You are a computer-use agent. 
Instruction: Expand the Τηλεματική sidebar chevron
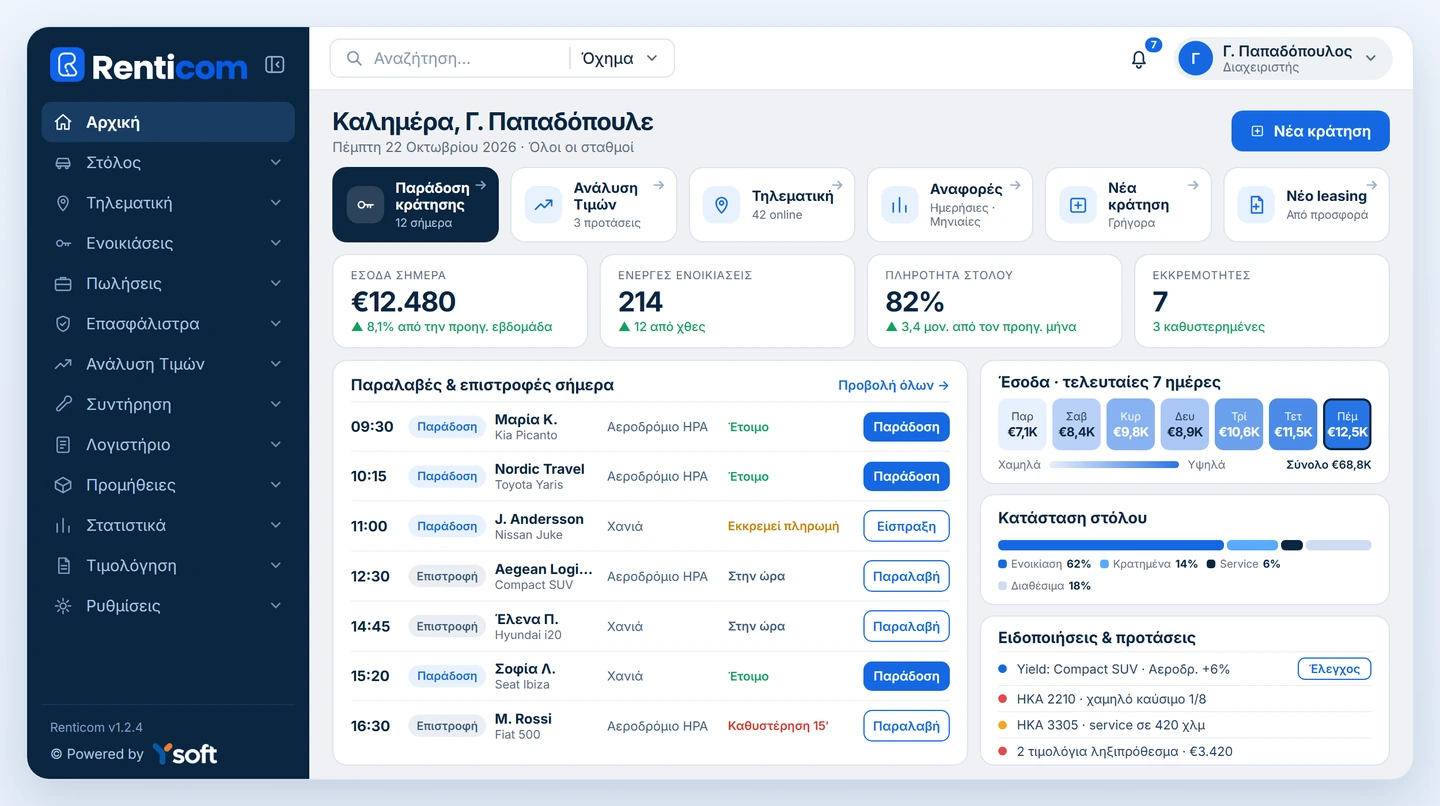[x=275, y=203]
